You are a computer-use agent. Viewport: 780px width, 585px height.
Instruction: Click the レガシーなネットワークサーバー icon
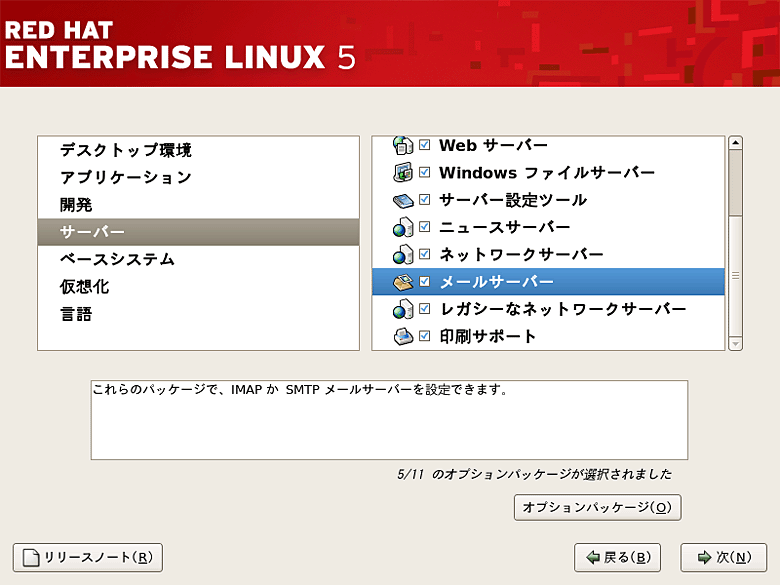point(402,309)
